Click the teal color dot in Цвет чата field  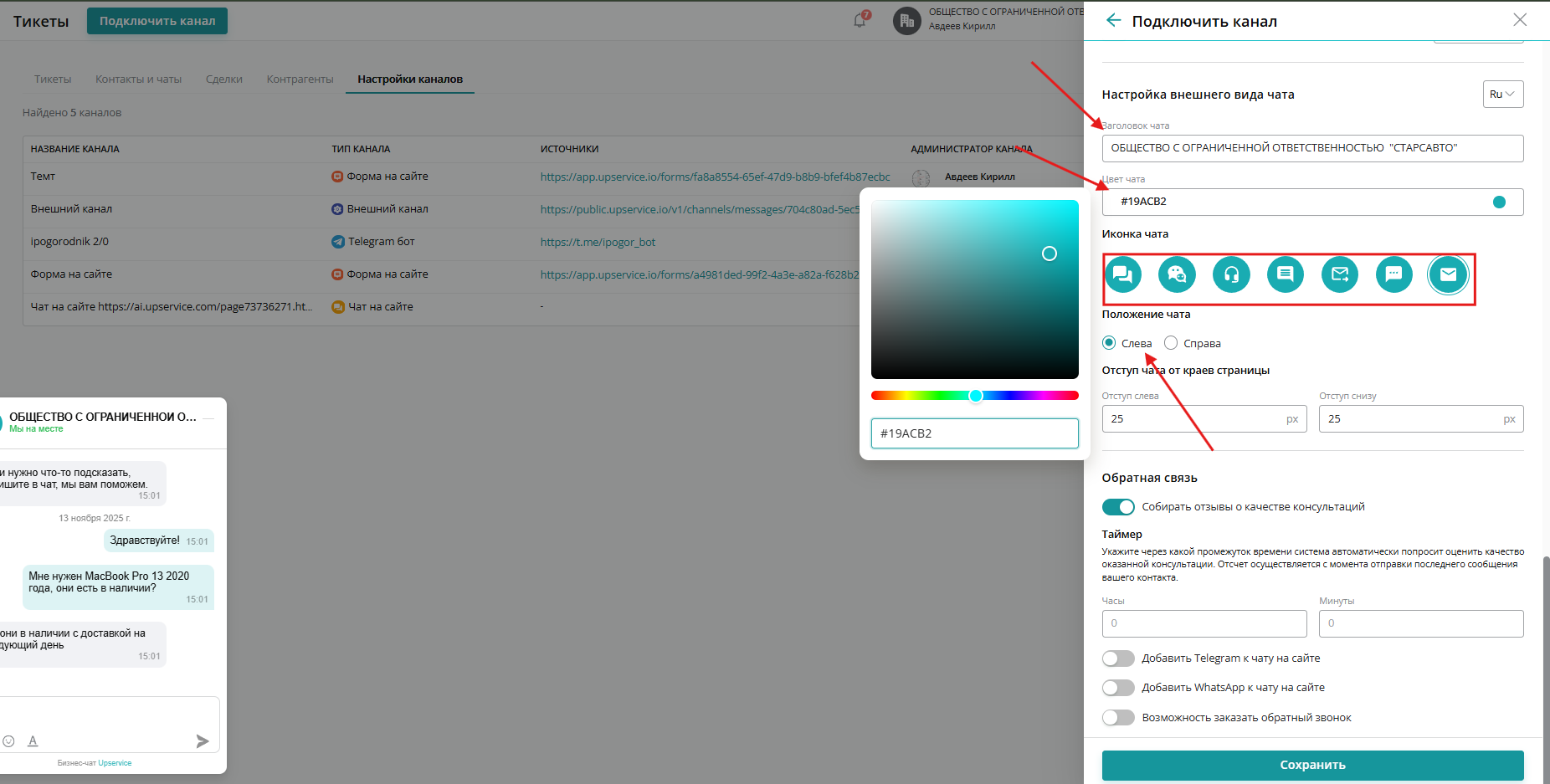coord(1499,202)
